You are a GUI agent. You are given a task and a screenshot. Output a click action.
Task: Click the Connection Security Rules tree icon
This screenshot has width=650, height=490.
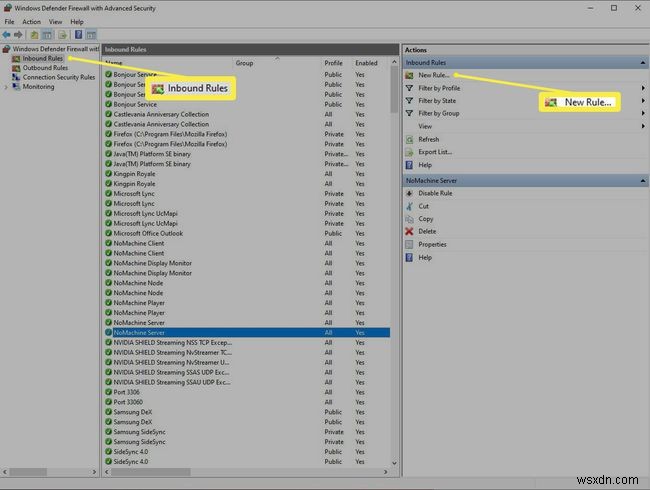[16, 77]
